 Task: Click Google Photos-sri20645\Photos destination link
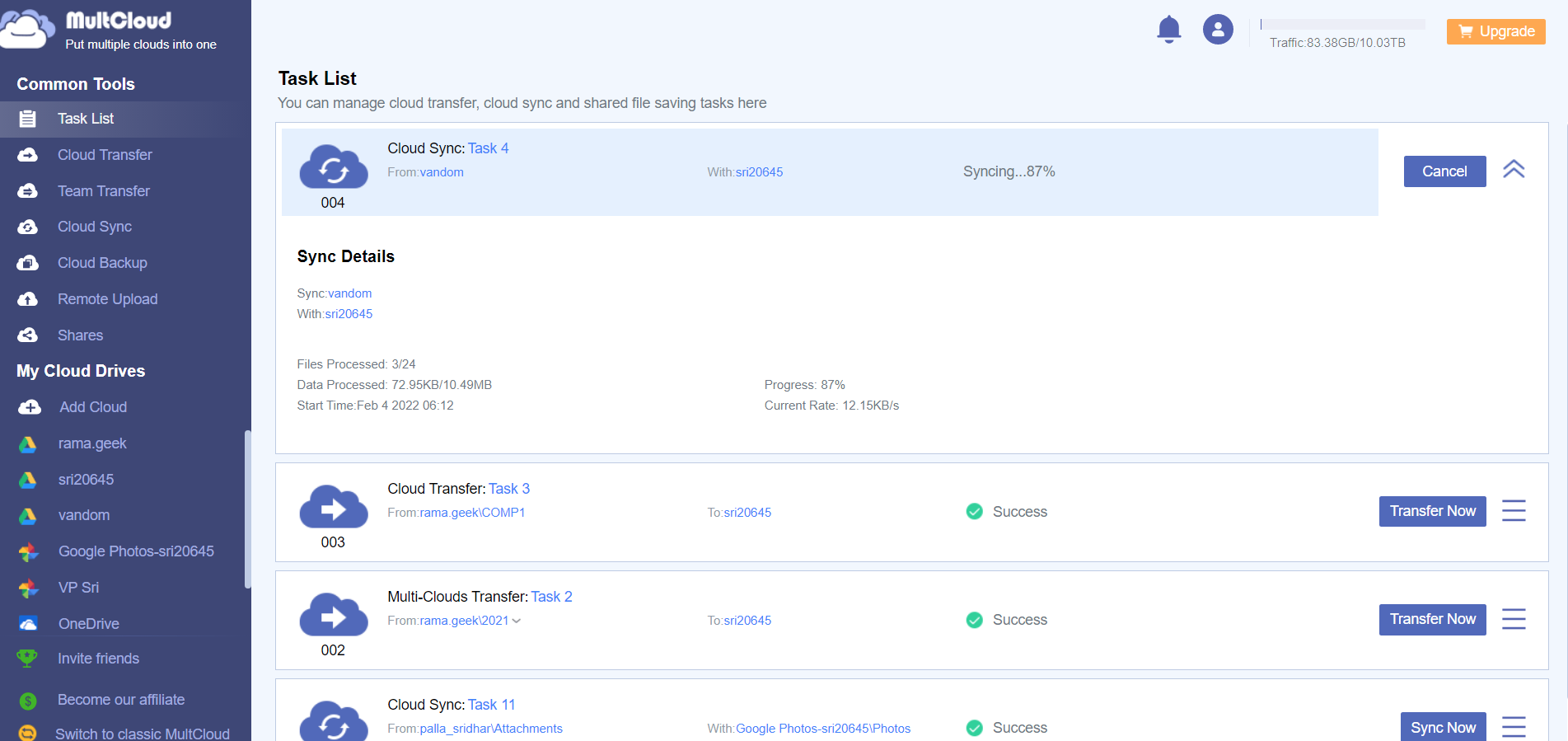(823, 729)
